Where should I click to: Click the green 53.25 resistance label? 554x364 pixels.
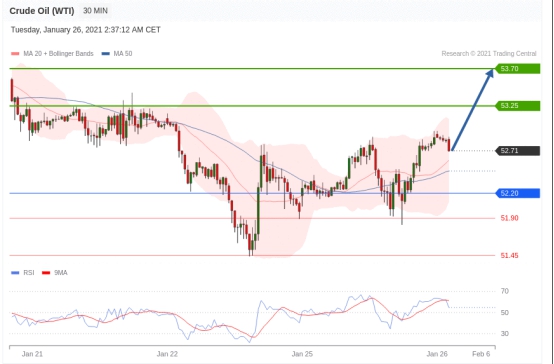coord(518,106)
